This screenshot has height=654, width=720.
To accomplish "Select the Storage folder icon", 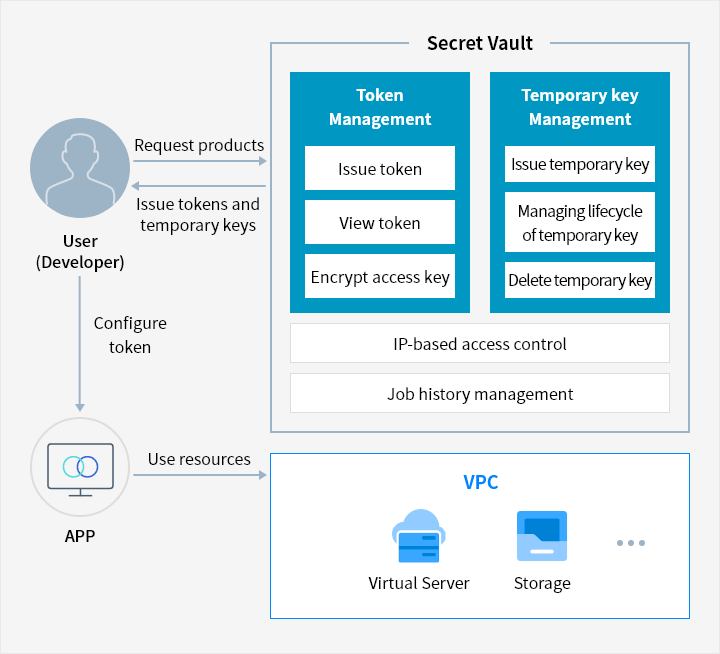I will pos(542,536).
